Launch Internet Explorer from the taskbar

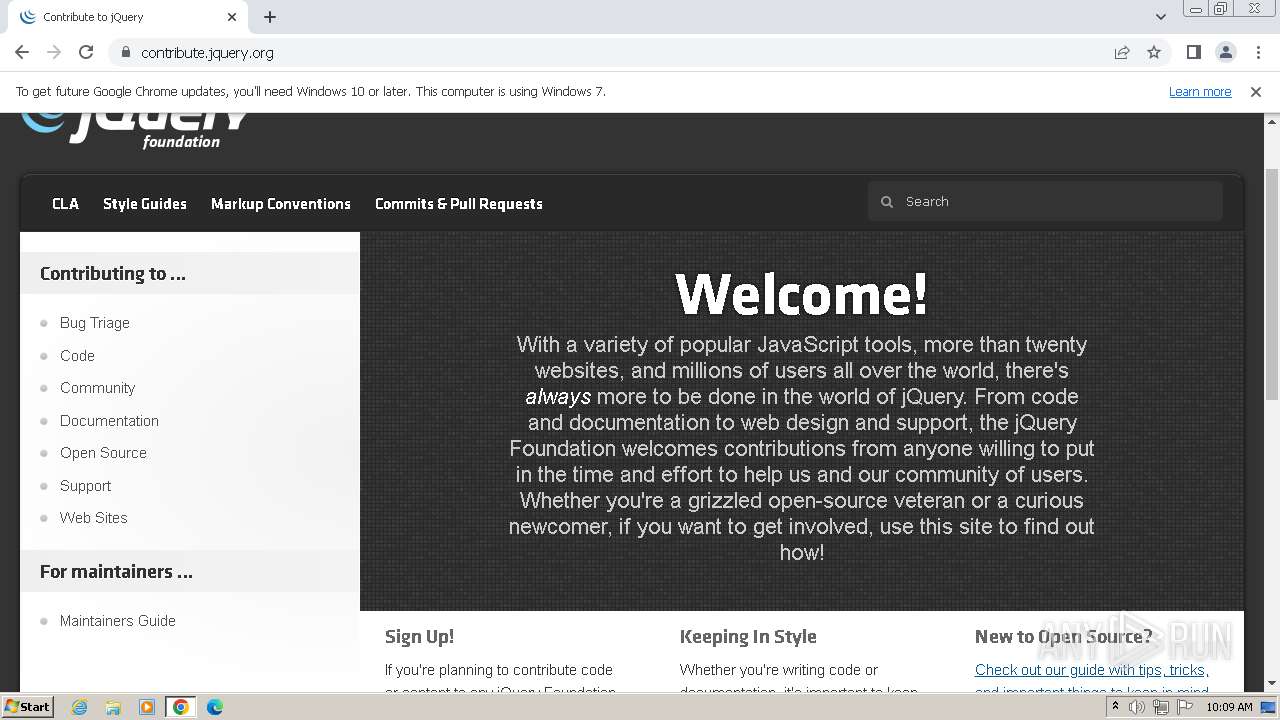coord(79,707)
